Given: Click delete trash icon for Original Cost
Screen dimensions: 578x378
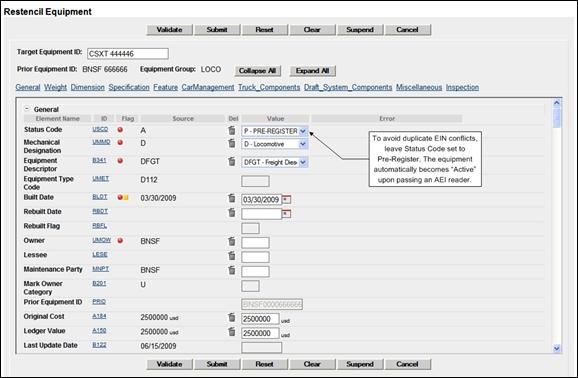Looking at the screenshot, I should point(231,317).
